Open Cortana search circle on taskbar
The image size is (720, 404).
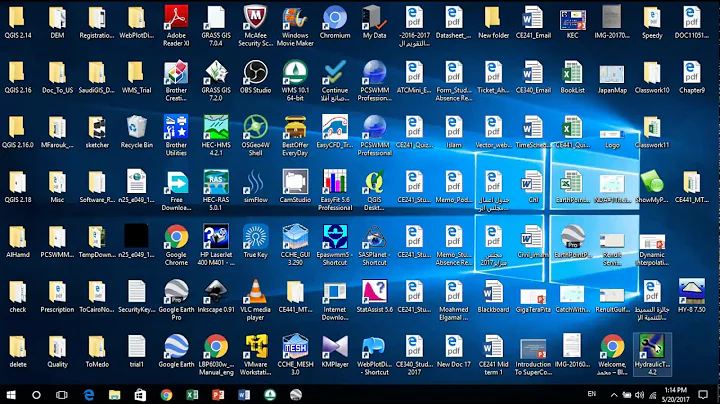[x=36, y=395]
